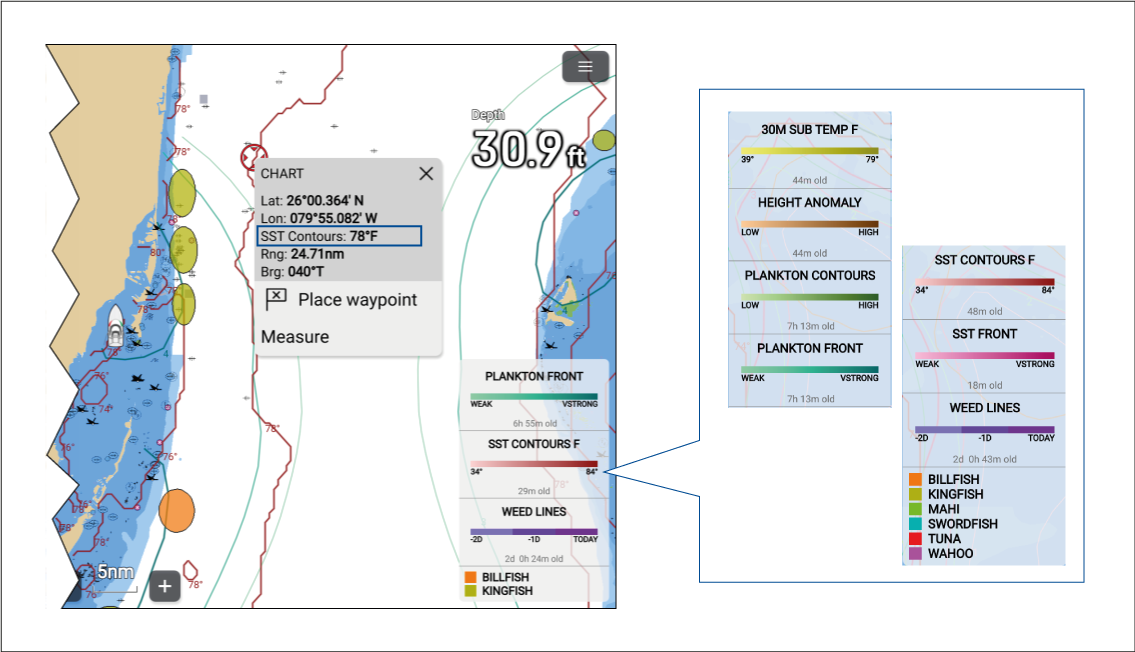Click the Place waypoint flag icon
This screenshot has width=1135, height=652.
click(x=277, y=299)
